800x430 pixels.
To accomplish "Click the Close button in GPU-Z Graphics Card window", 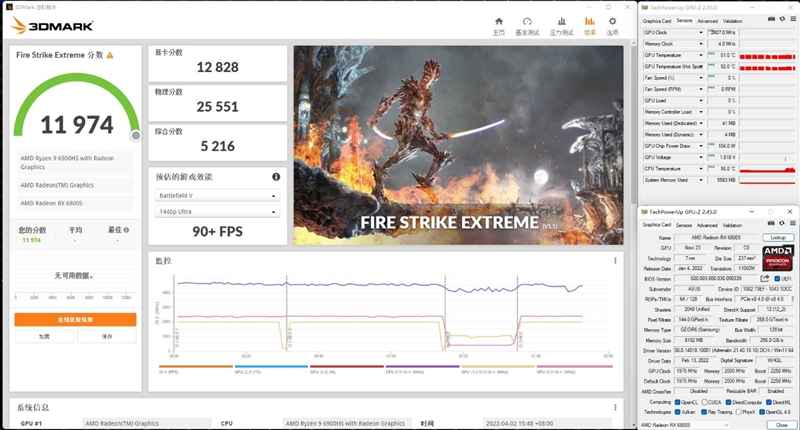I will click(781, 425).
